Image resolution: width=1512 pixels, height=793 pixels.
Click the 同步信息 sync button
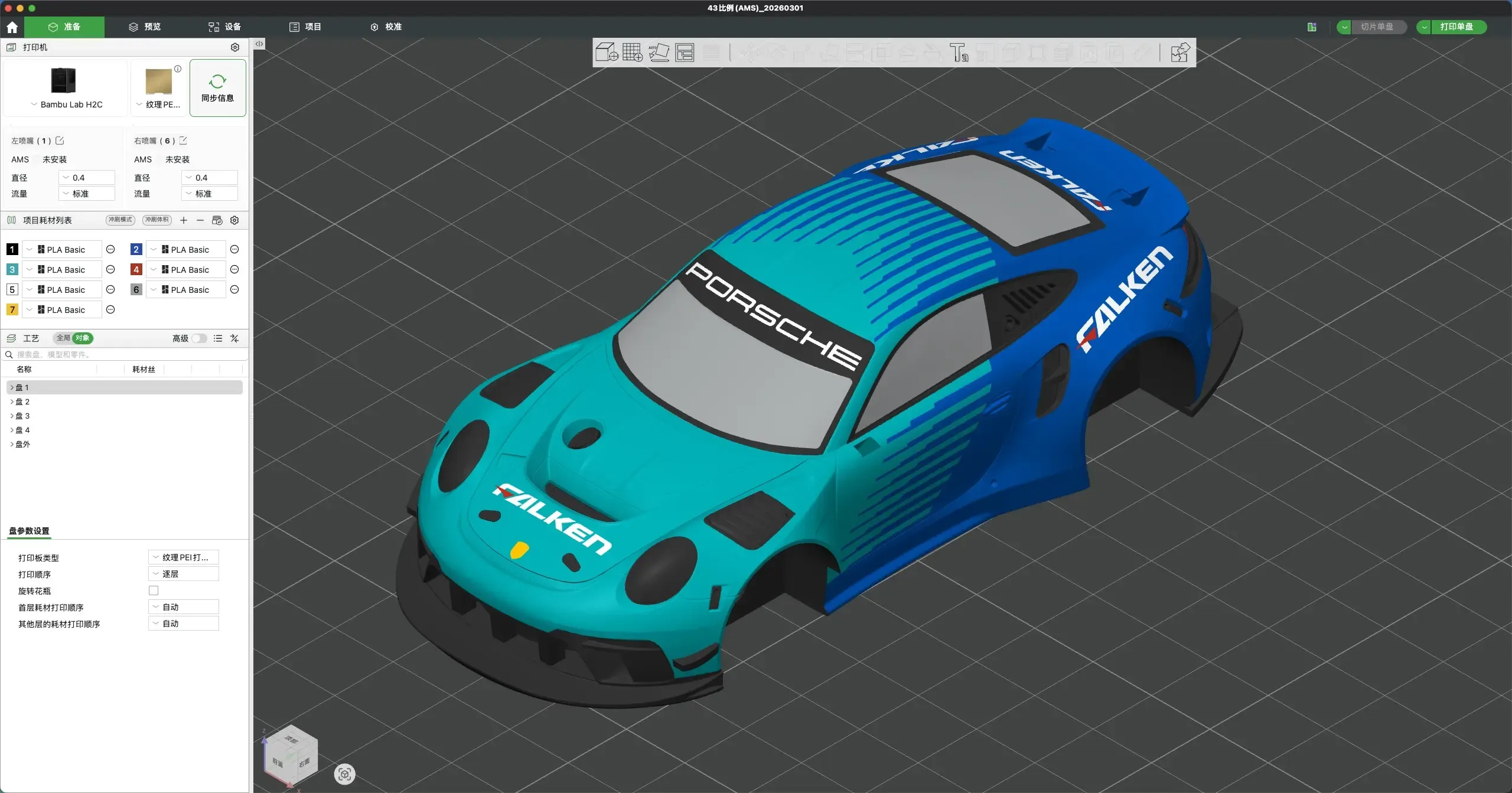point(218,88)
